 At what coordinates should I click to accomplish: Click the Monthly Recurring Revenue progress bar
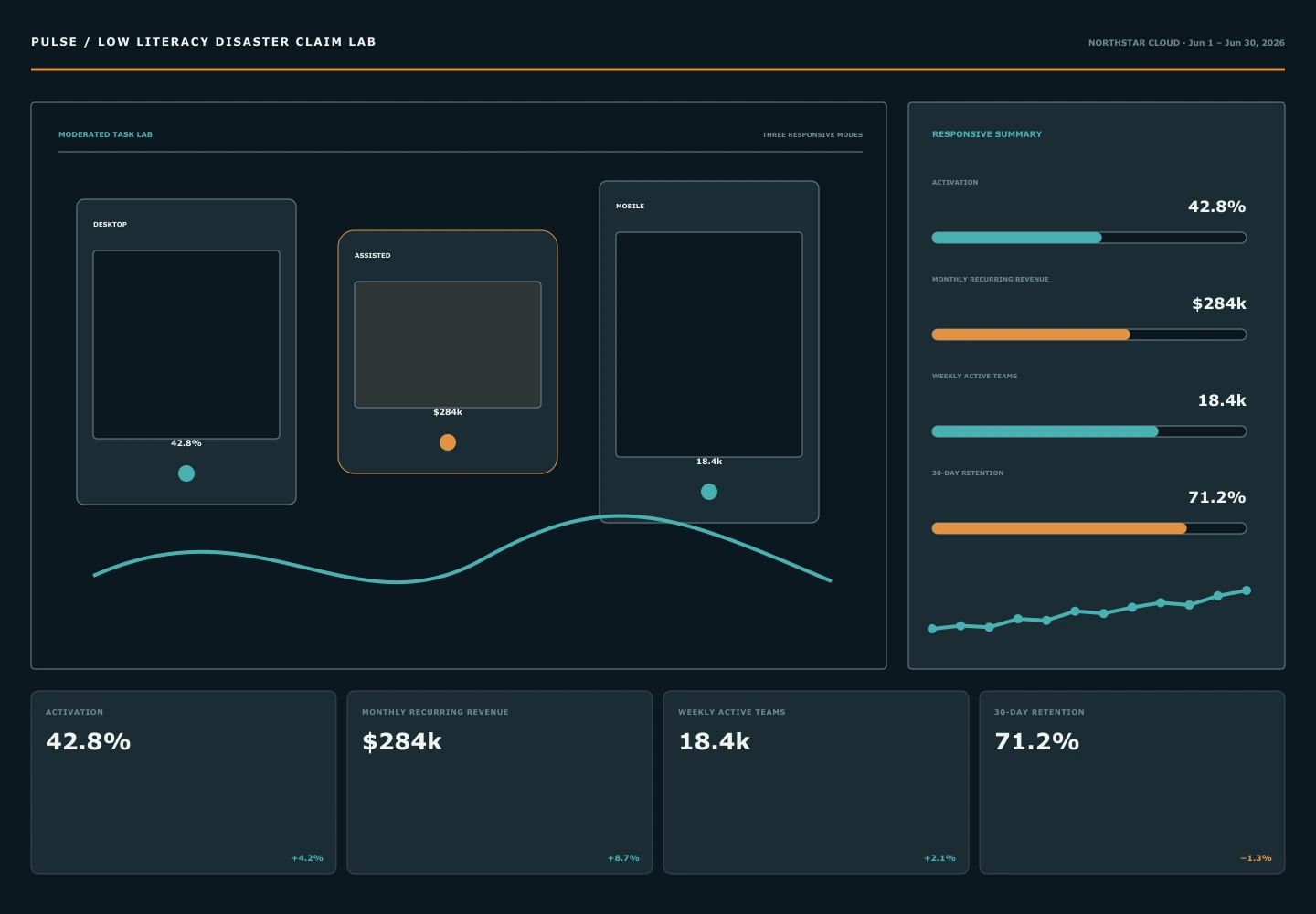click(1089, 335)
